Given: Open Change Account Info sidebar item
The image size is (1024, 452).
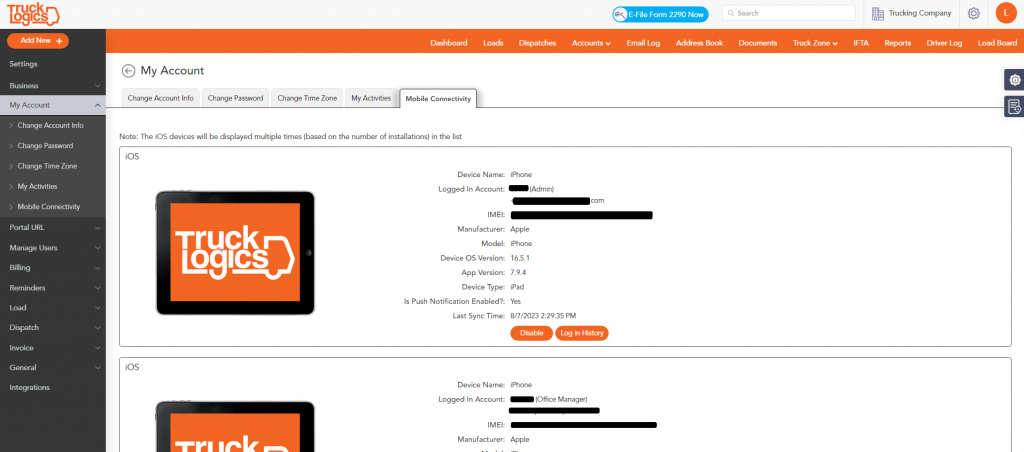Looking at the screenshot, I should [x=53, y=125].
